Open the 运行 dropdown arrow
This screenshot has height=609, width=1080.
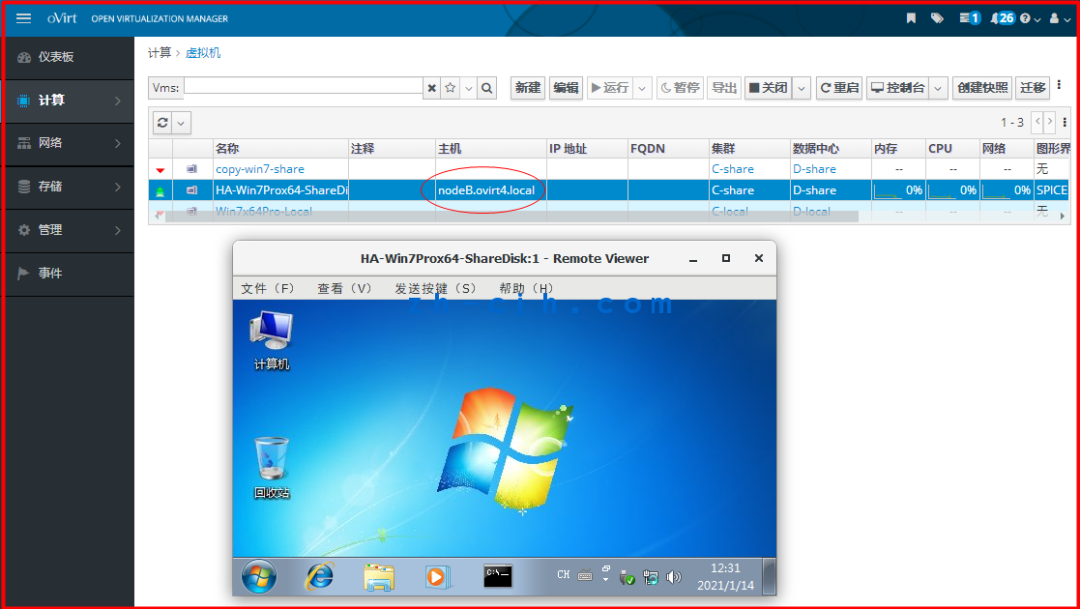(643, 88)
